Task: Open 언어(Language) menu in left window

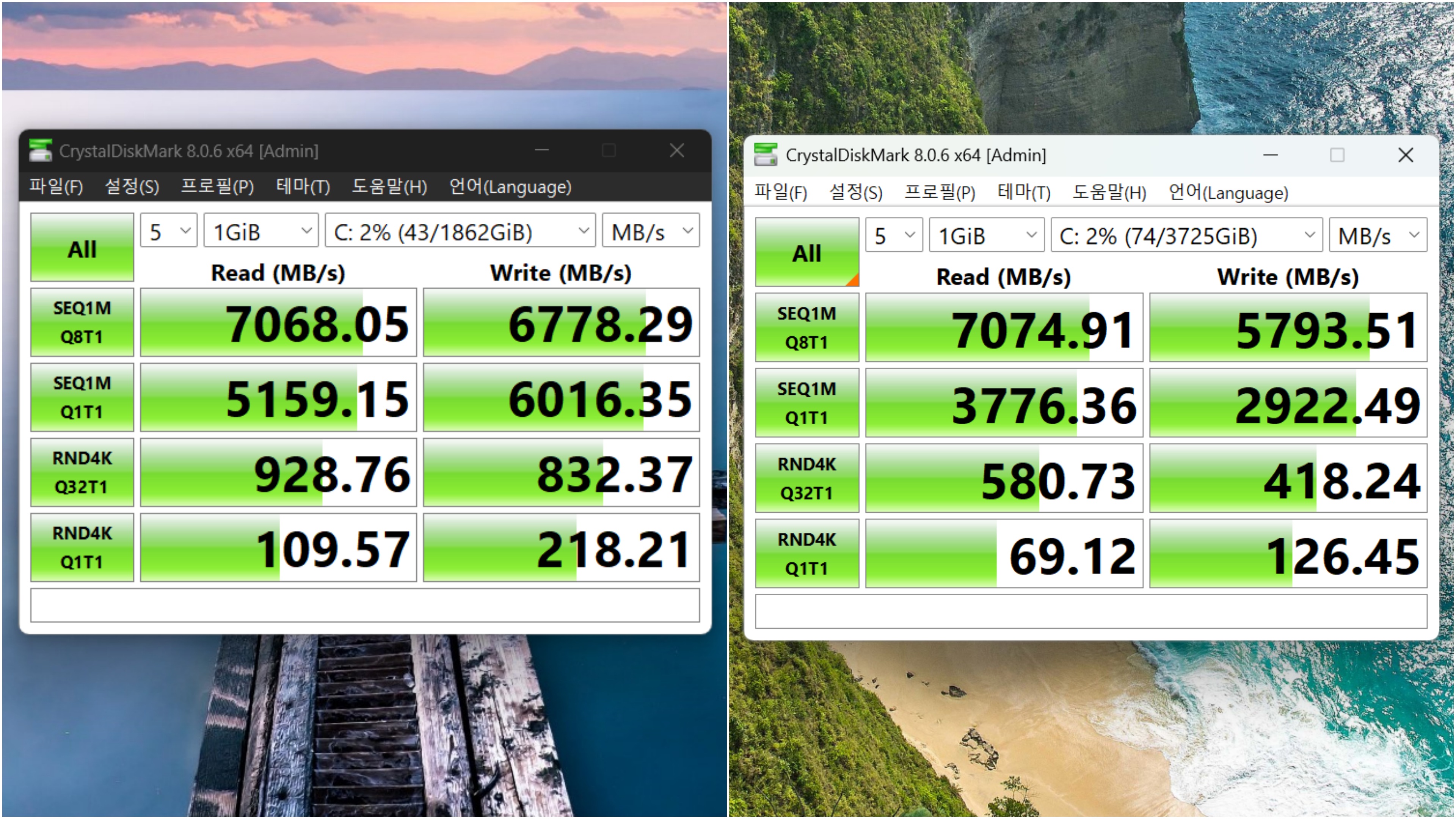Action: click(x=510, y=187)
